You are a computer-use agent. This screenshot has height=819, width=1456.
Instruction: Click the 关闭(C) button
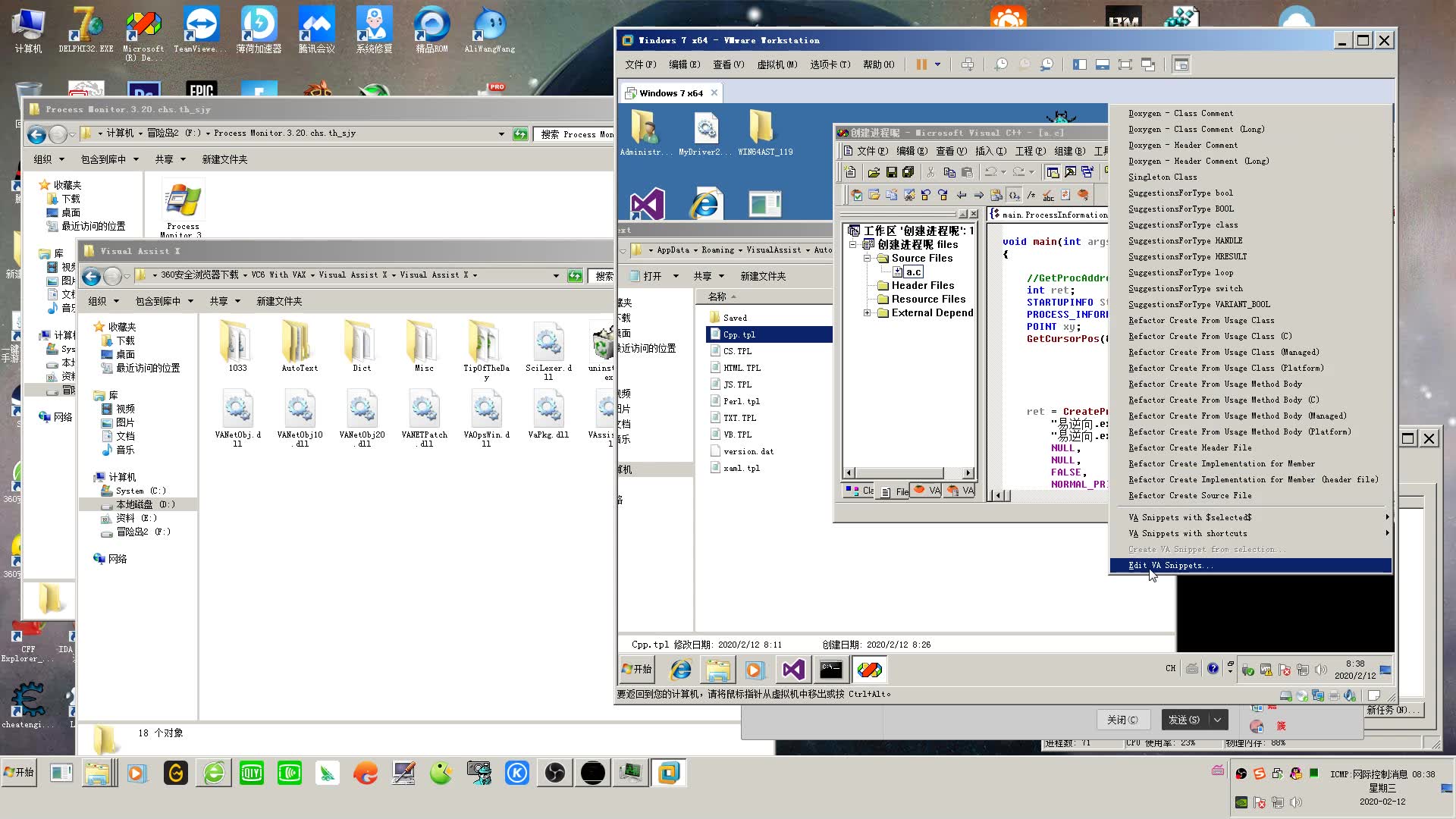pyautogui.click(x=1123, y=720)
